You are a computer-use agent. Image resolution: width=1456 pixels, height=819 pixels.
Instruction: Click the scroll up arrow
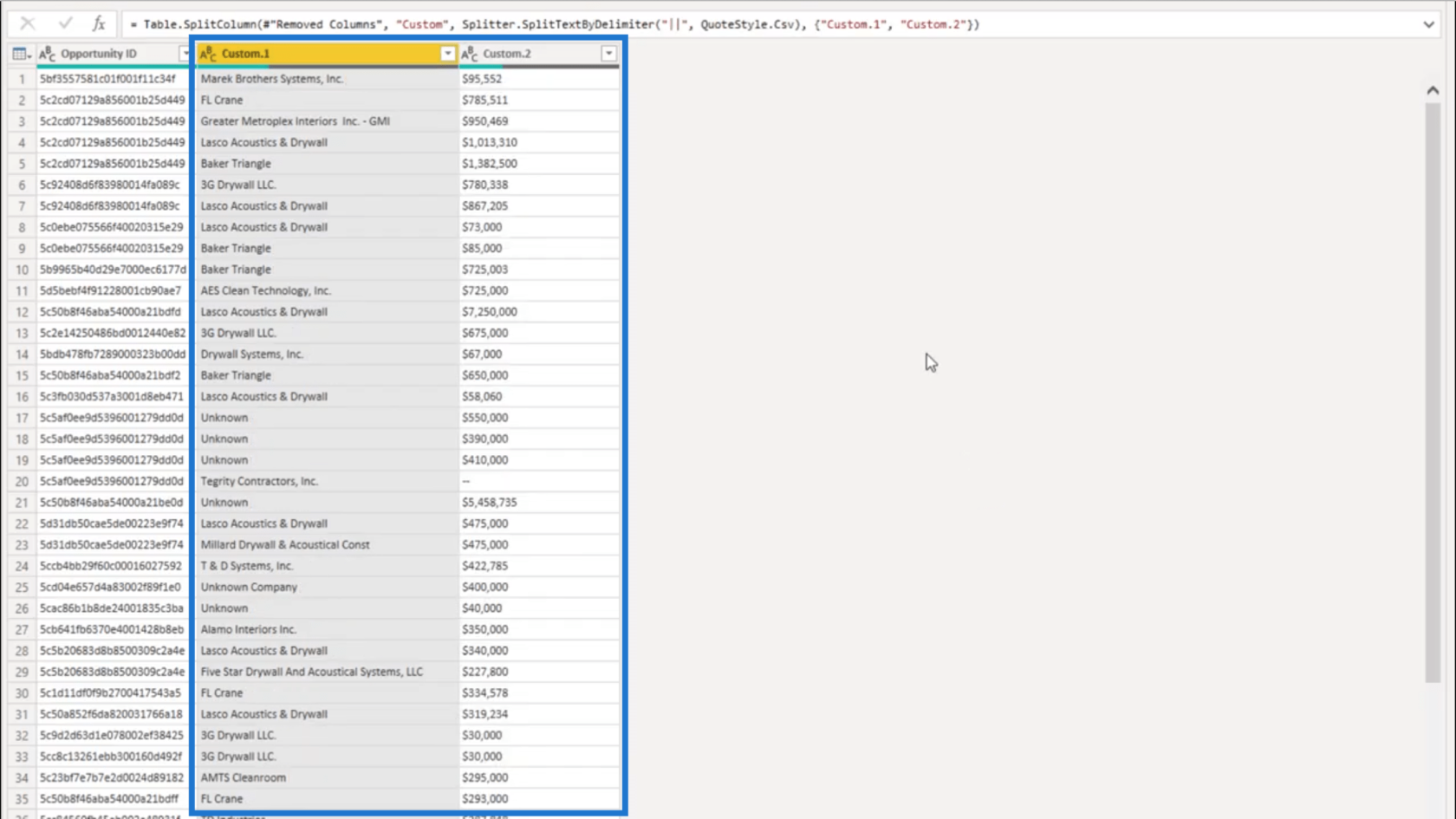coord(1433,90)
